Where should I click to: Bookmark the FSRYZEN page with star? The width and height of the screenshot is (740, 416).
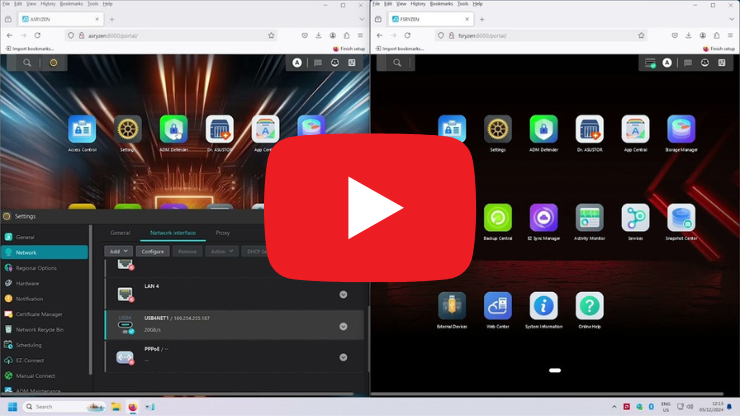[x=641, y=35]
